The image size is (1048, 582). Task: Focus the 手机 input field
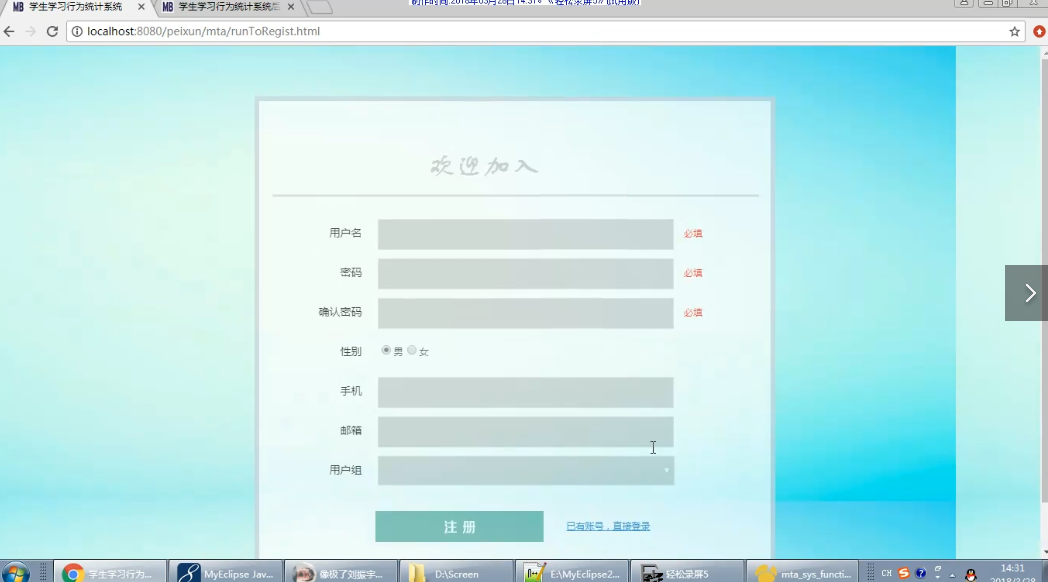[x=525, y=392]
